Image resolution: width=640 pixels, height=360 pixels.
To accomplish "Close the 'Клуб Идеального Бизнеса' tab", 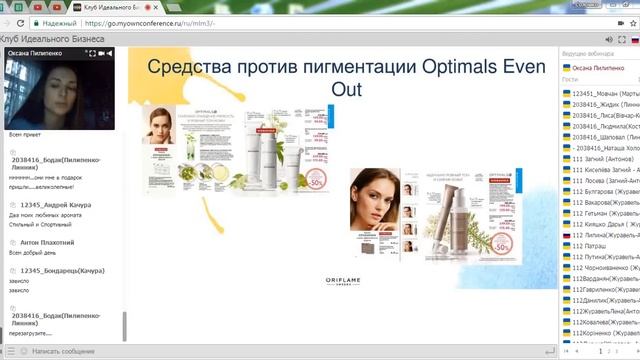I will [156, 7].
